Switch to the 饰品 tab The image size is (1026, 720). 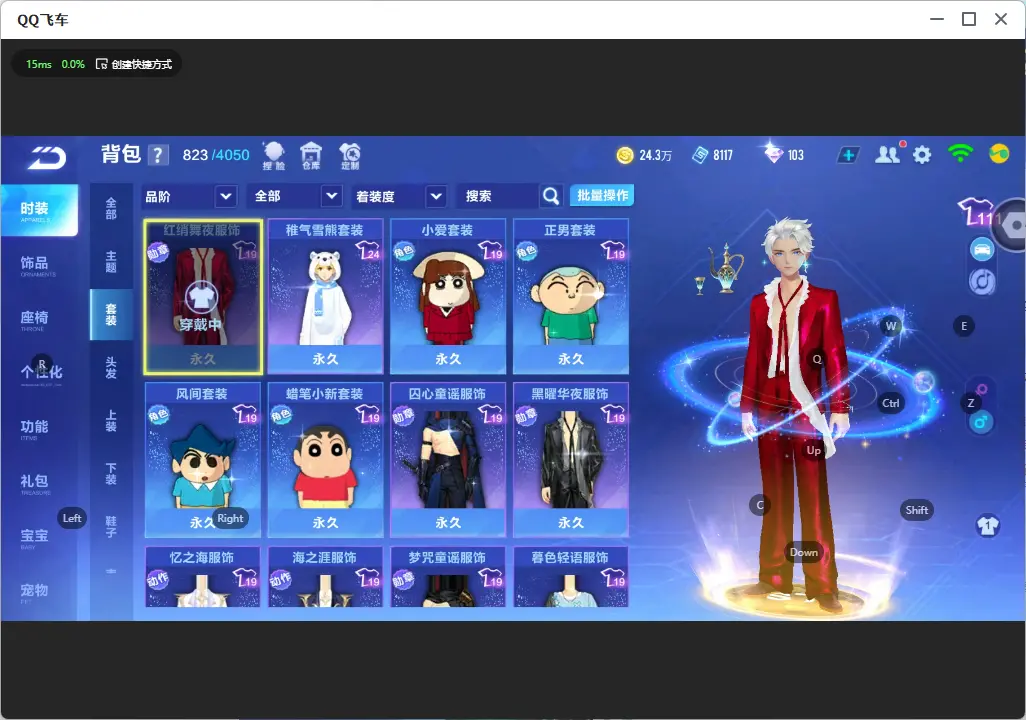tap(34, 264)
